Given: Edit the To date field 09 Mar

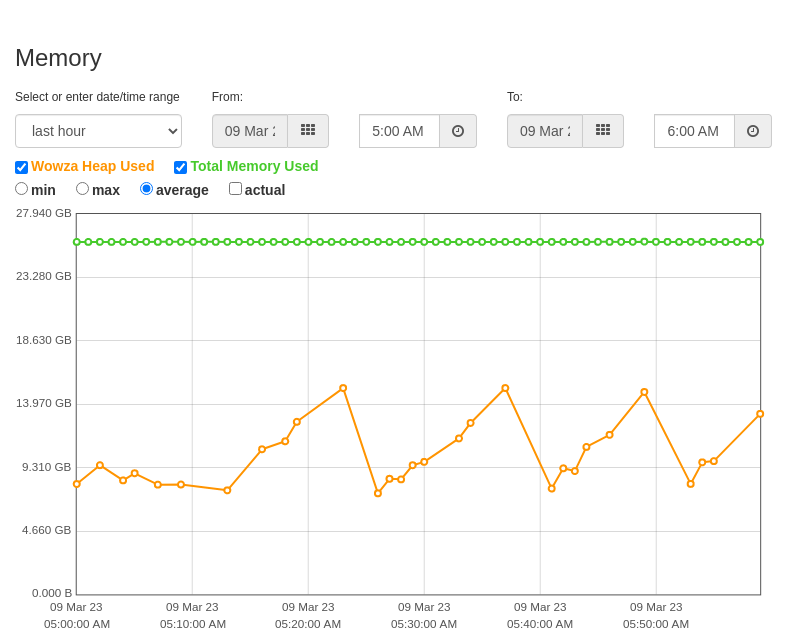Looking at the screenshot, I should pos(545,131).
